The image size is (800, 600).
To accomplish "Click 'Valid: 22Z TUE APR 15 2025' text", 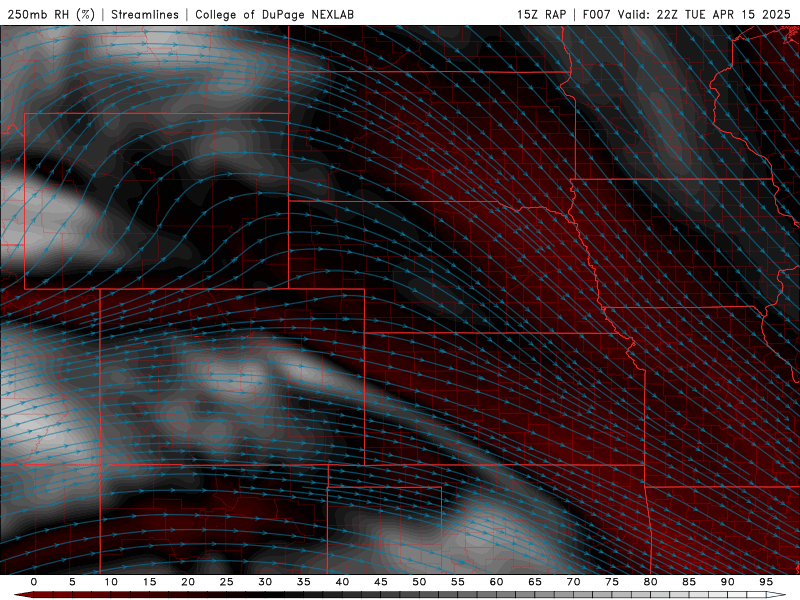I will pos(704,14).
